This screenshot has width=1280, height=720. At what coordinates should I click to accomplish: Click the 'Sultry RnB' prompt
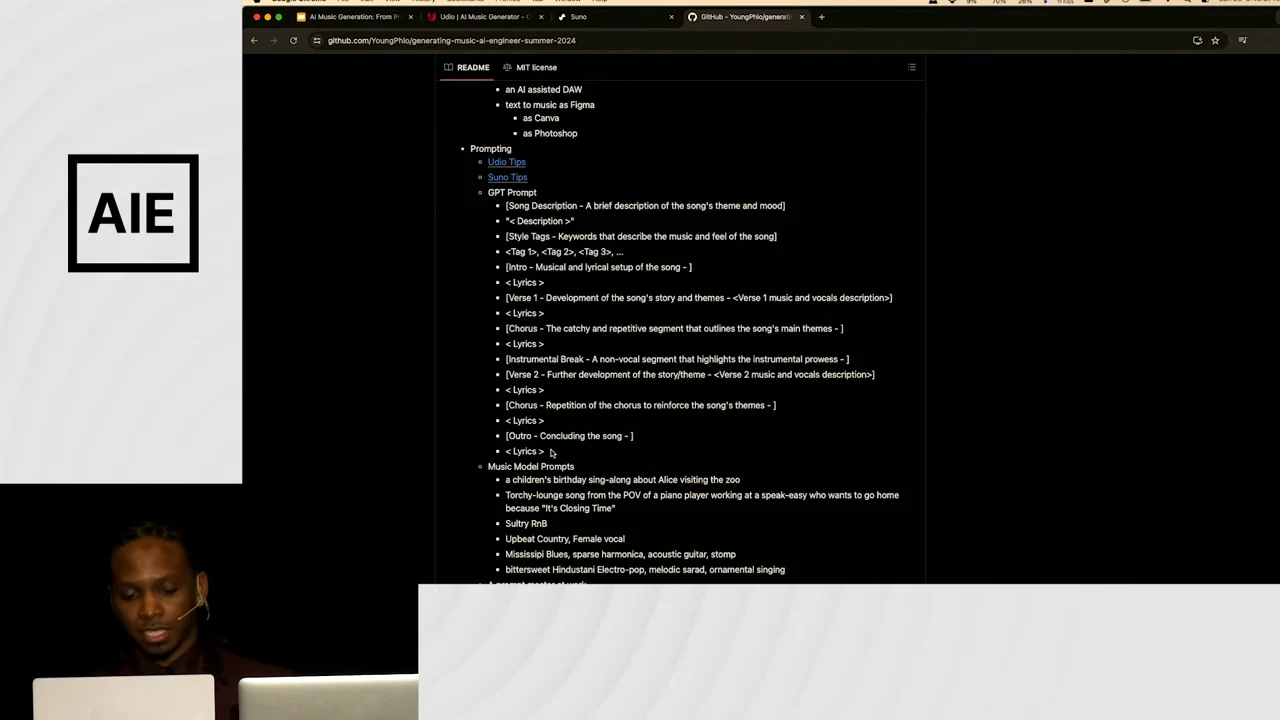(526, 524)
